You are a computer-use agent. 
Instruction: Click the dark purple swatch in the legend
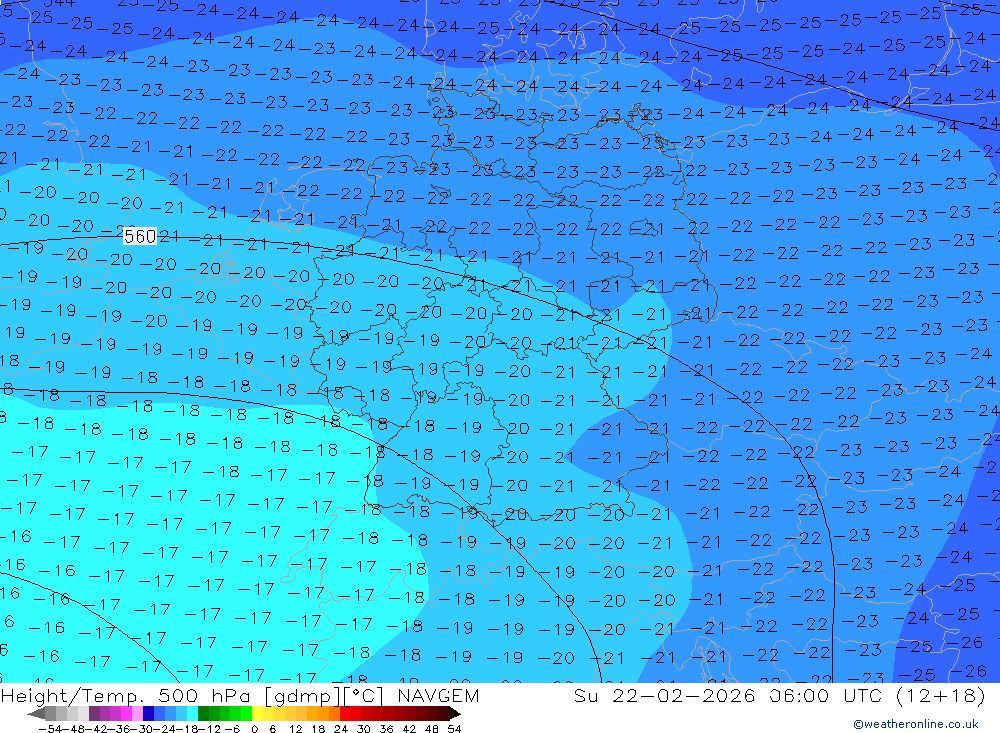(94, 714)
